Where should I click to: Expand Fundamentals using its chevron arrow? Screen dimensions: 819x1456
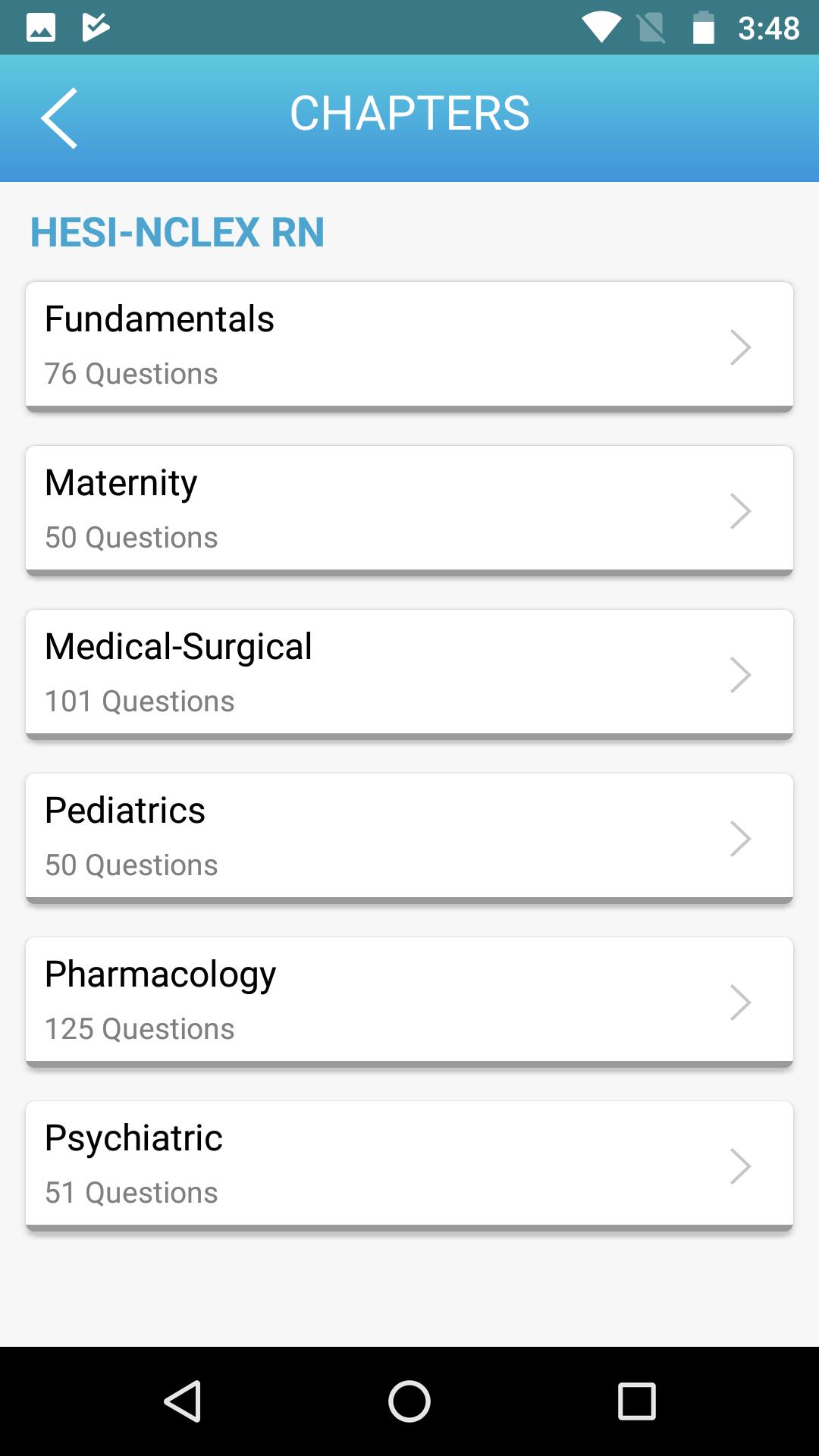pos(740,347)
